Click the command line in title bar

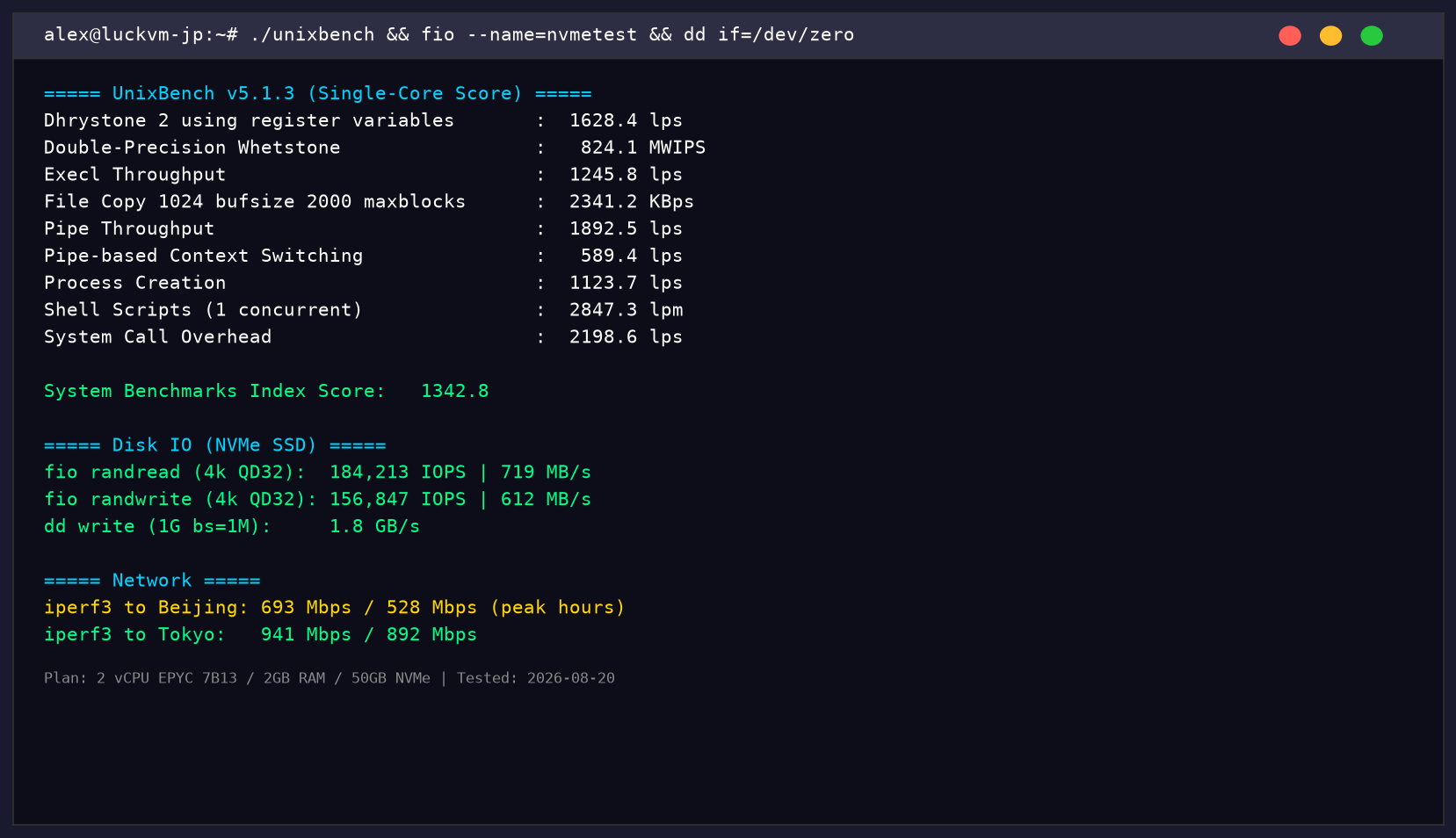(x=449, y=35)
